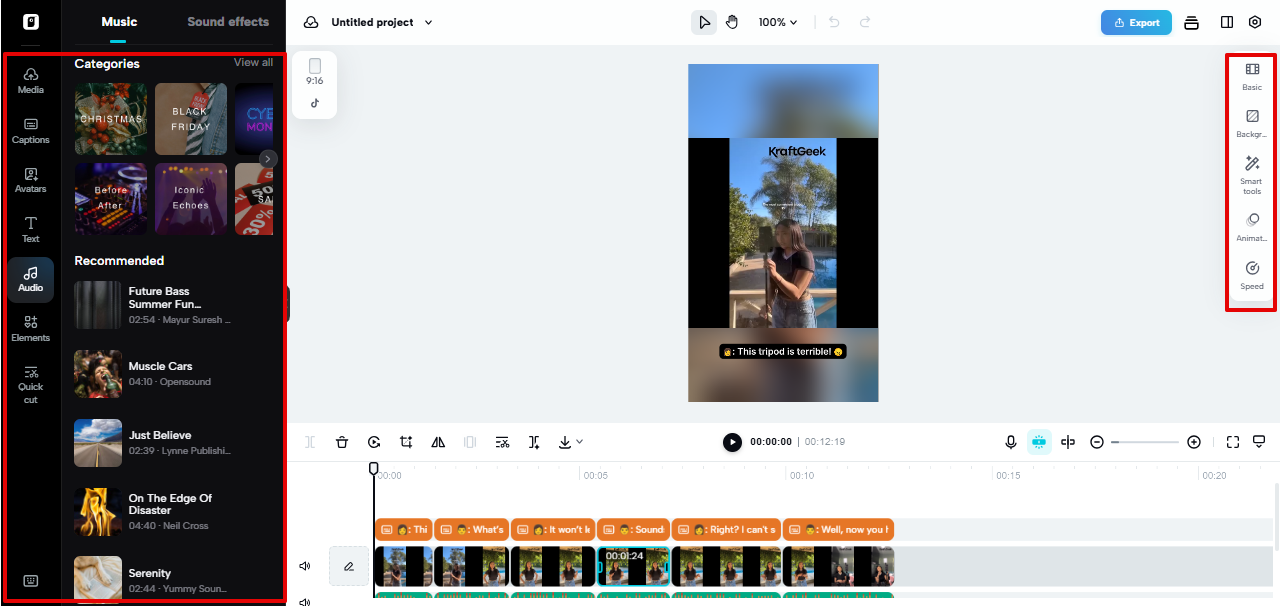
Task: Delete the selected clip using the trash icon
Action: tap(342, 441)
